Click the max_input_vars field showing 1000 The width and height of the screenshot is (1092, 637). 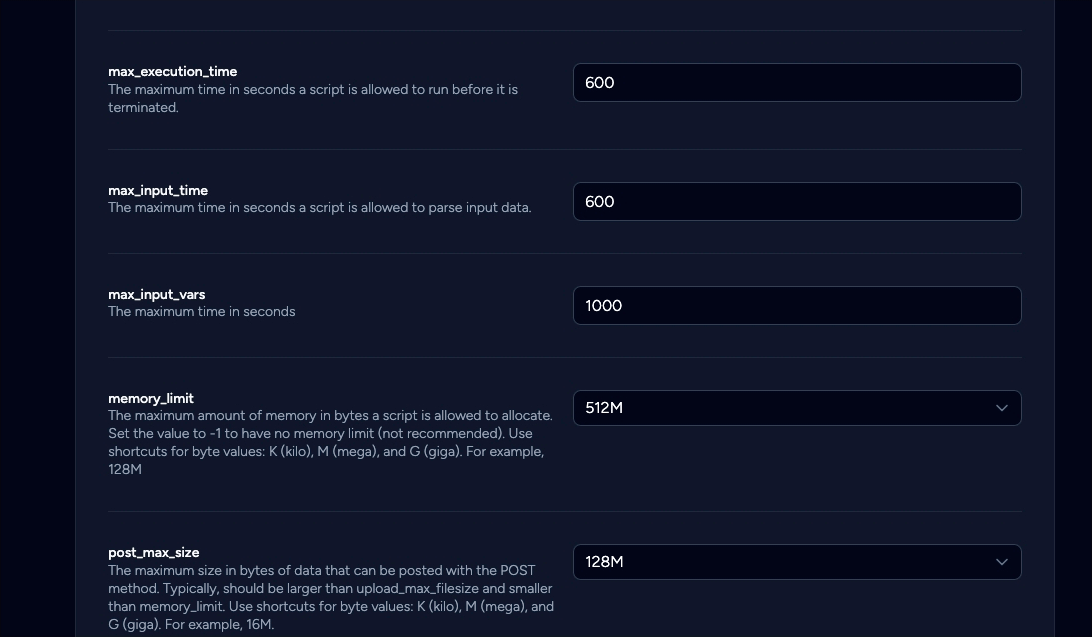coord(796,306)
